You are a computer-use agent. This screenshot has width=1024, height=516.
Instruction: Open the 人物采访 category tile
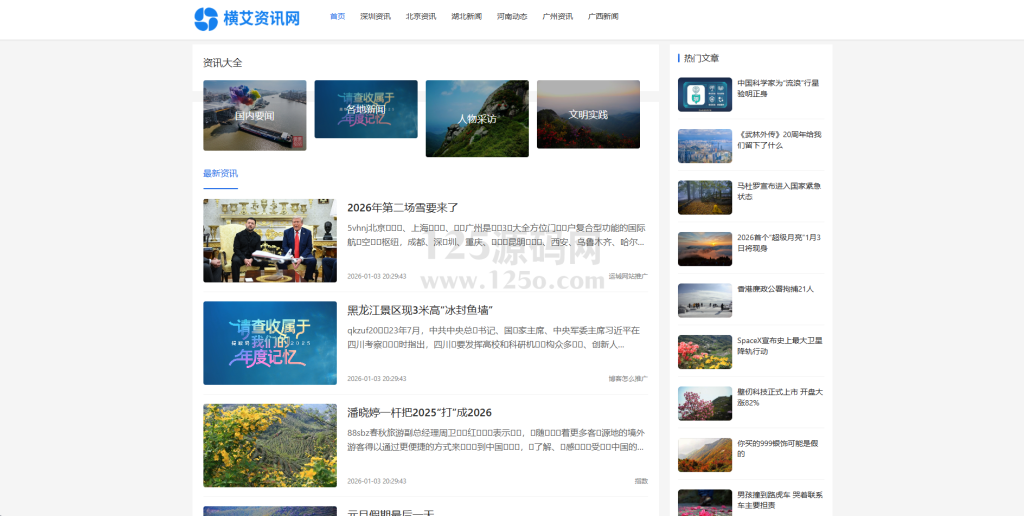pyautogui.click(x=477, y=118)
